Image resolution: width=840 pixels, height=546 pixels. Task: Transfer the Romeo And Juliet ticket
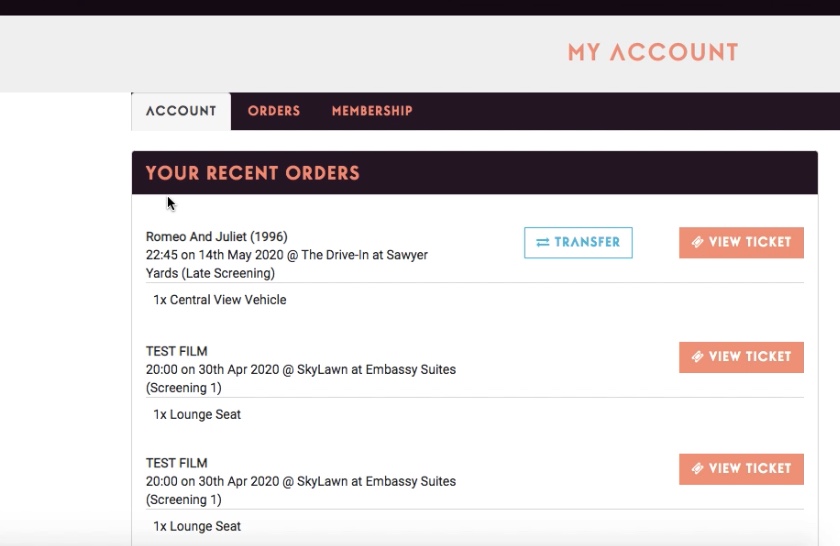coord(578,243)
